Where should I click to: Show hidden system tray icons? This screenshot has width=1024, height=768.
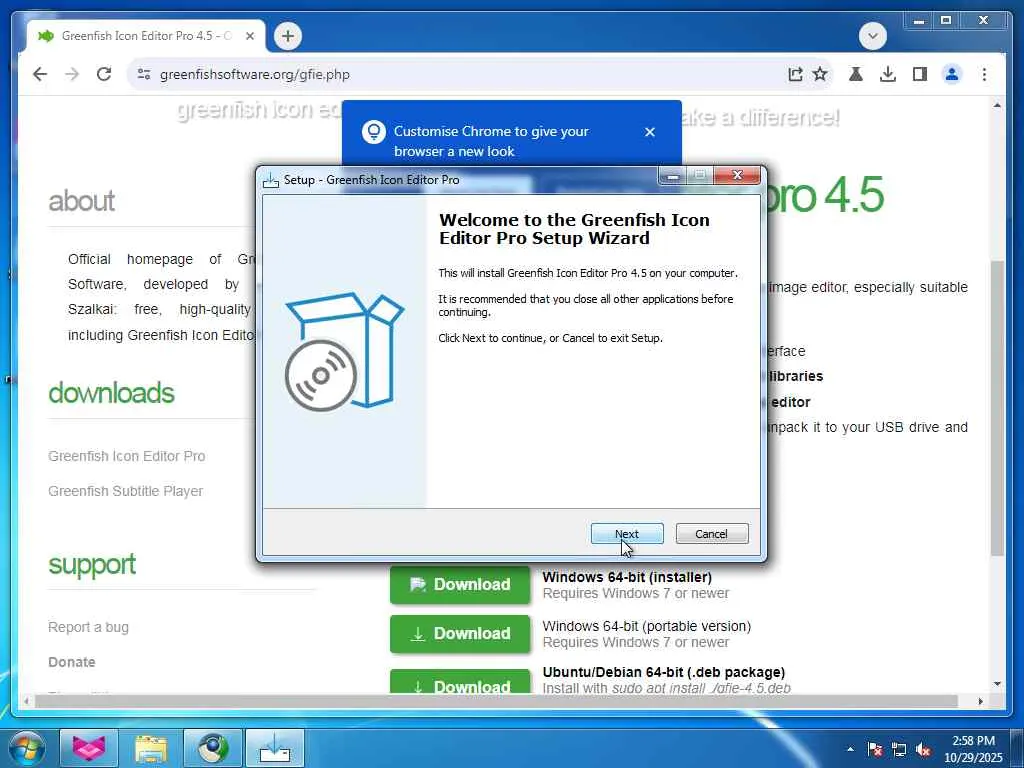(x=850, y=749)
